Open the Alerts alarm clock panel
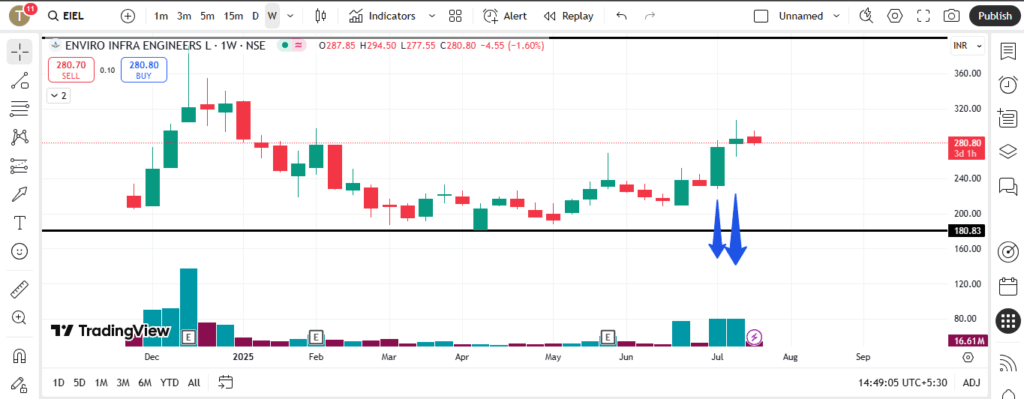The height and width of the screenshot is (399, 1024). 1008,85
